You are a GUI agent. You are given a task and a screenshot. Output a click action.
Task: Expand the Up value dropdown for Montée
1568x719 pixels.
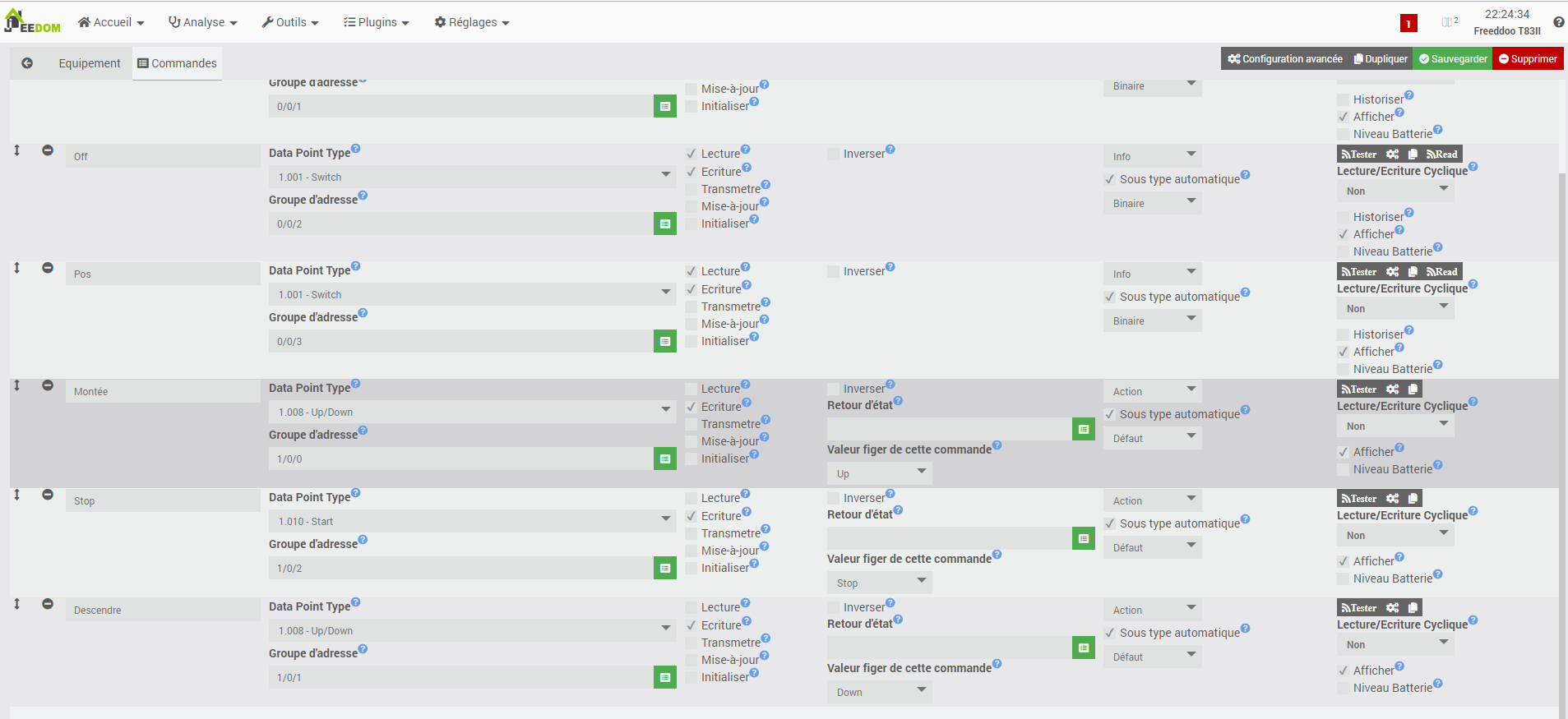[x=879, y=473]
